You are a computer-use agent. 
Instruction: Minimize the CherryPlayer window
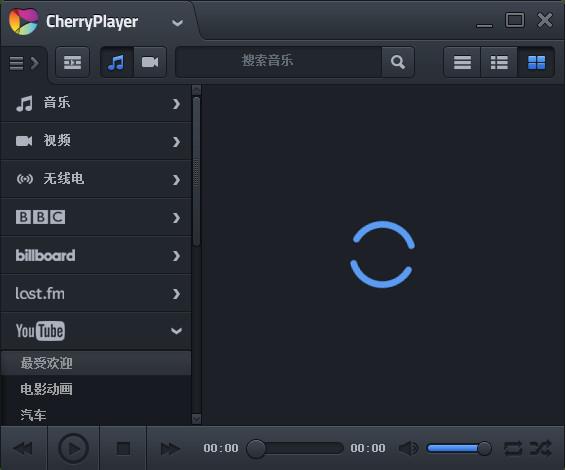click(x=484, y=25)
